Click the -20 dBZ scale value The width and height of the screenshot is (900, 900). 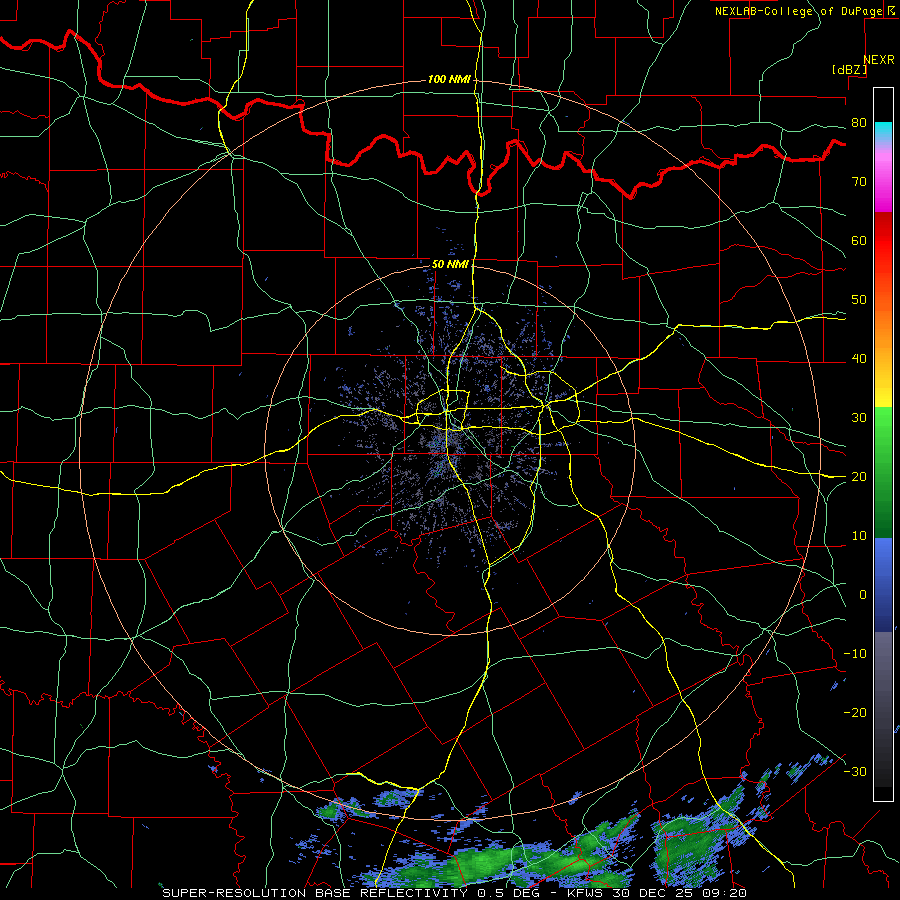855,712
